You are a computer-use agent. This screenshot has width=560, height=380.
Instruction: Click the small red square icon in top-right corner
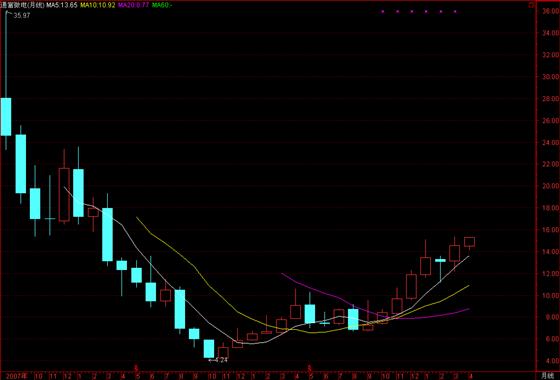pos(531,5)
